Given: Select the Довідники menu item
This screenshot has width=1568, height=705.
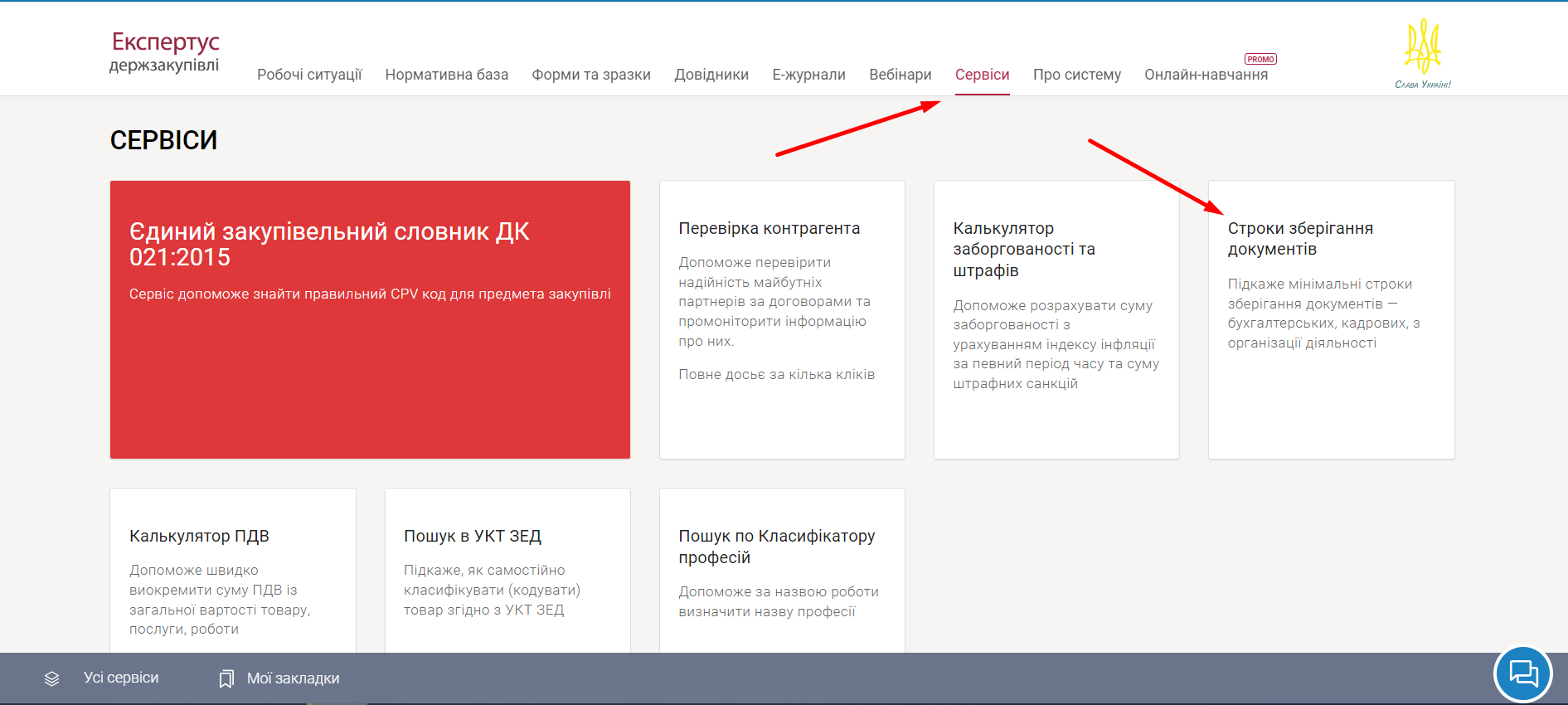Looking at the screenshot, I should tap(711, 75).
